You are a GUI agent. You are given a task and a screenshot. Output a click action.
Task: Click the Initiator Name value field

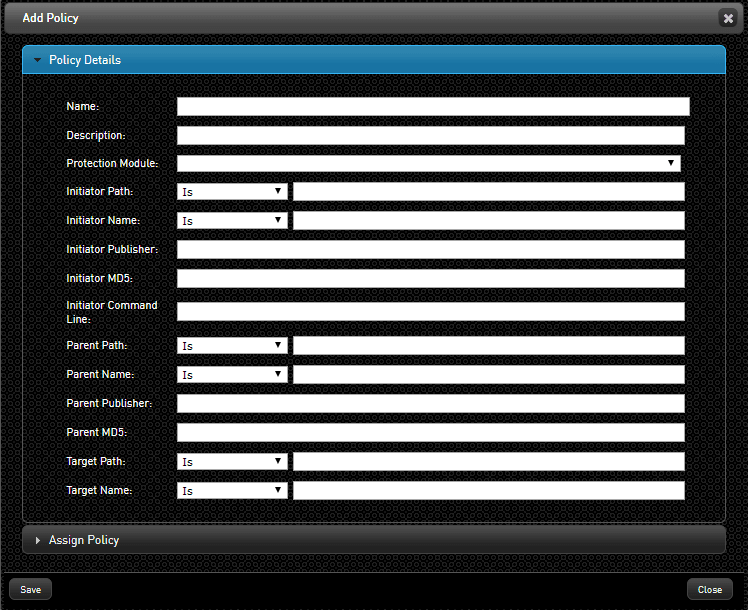click(x=488, y=221)
